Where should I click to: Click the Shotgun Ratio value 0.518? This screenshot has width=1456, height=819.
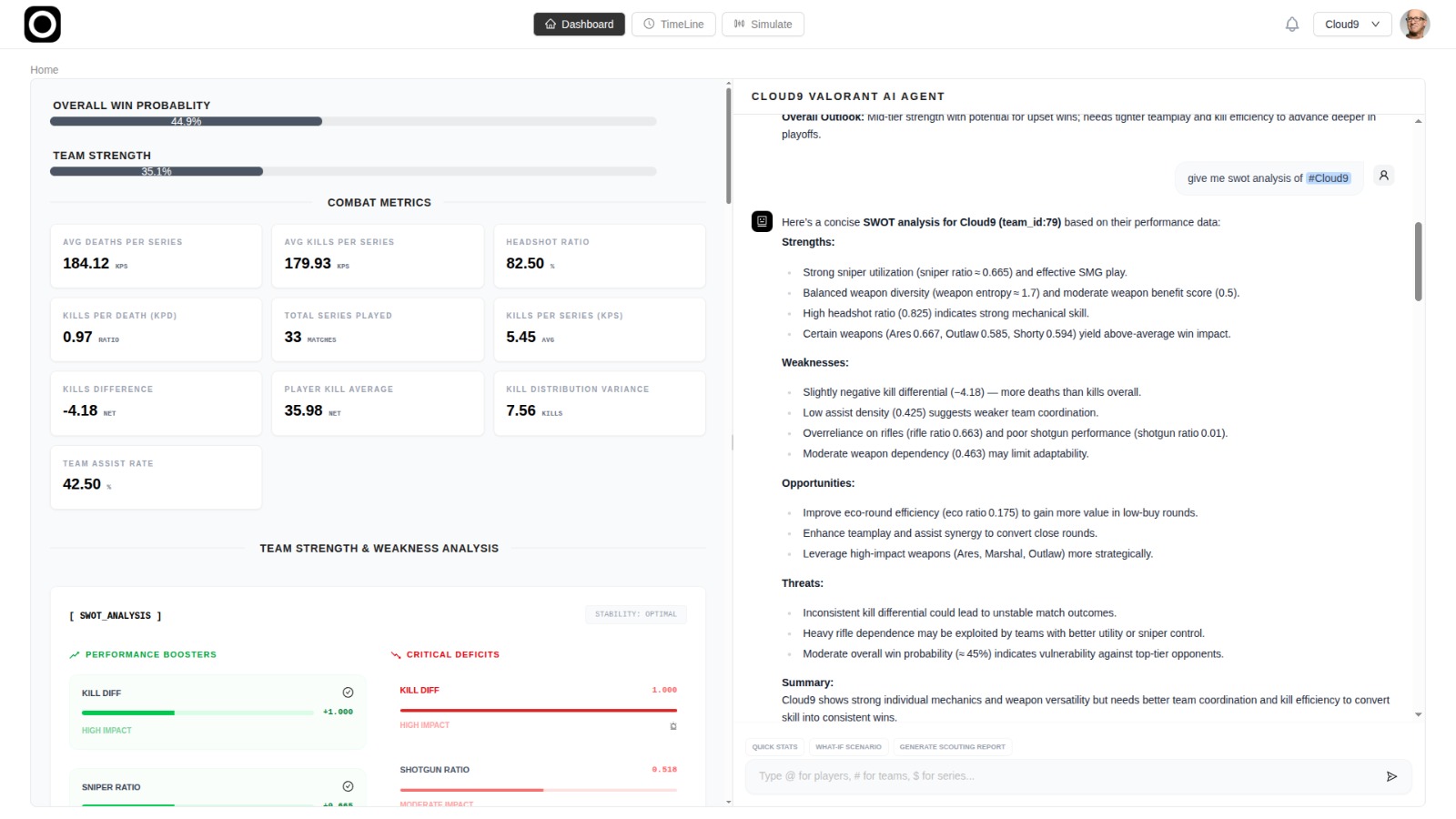click(664, 770)
